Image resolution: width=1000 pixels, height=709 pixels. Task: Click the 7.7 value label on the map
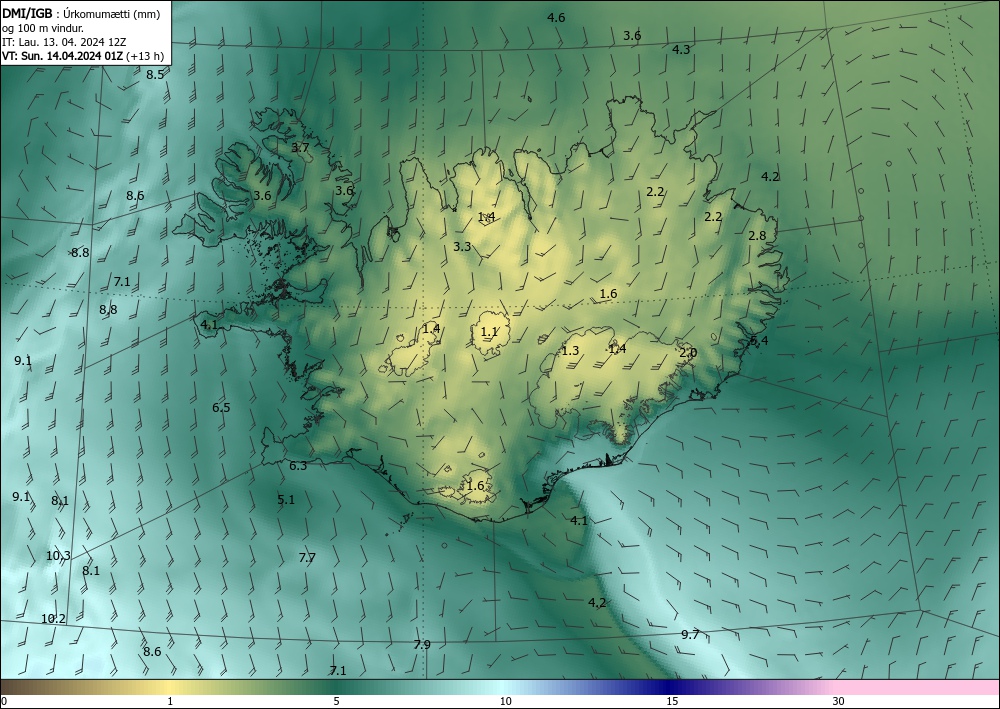(x=307, y=558)
